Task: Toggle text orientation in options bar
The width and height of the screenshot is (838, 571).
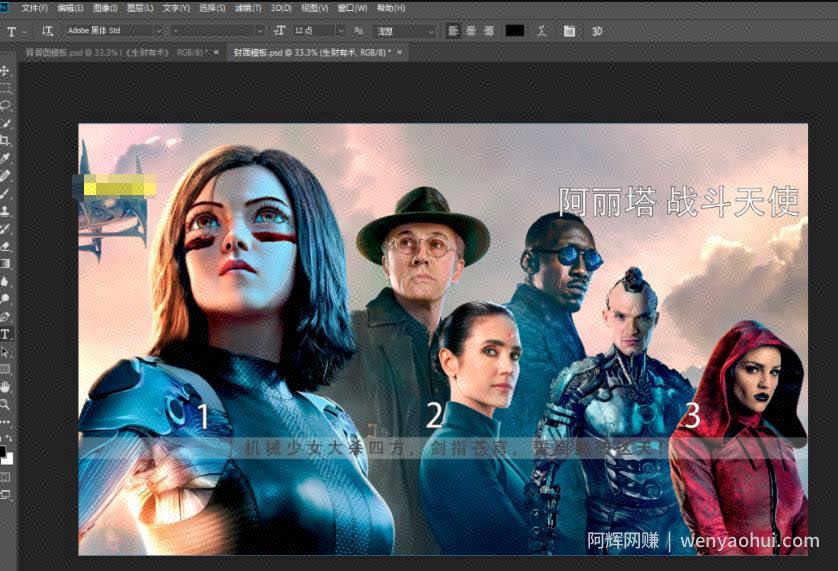Action: pyautogui.click(x=47, y=31)
